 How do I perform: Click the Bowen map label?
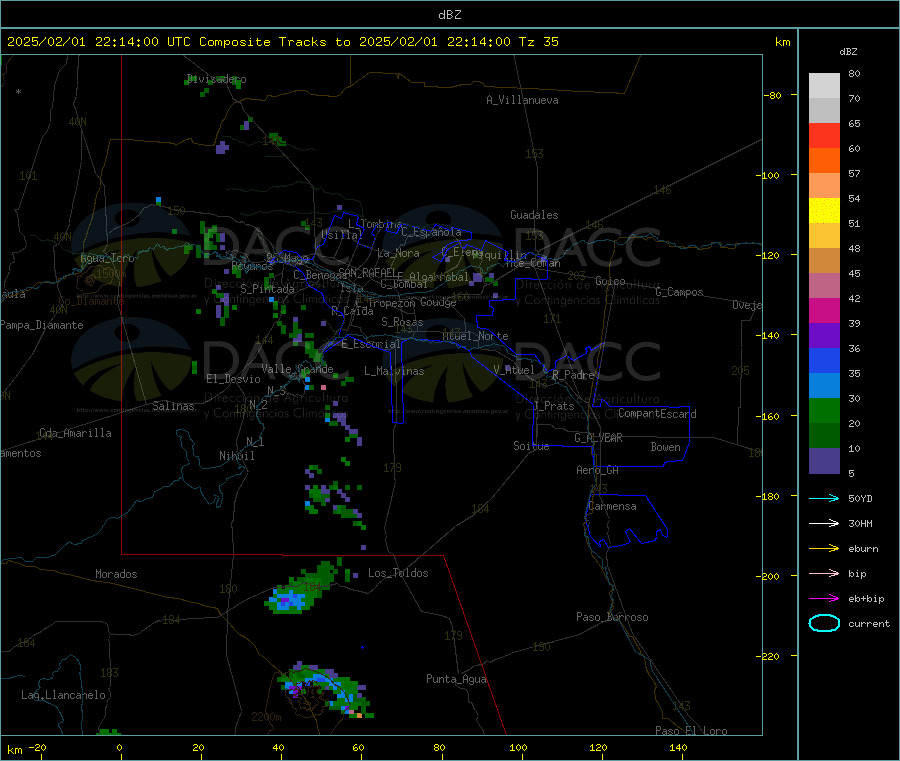point(666,447)
